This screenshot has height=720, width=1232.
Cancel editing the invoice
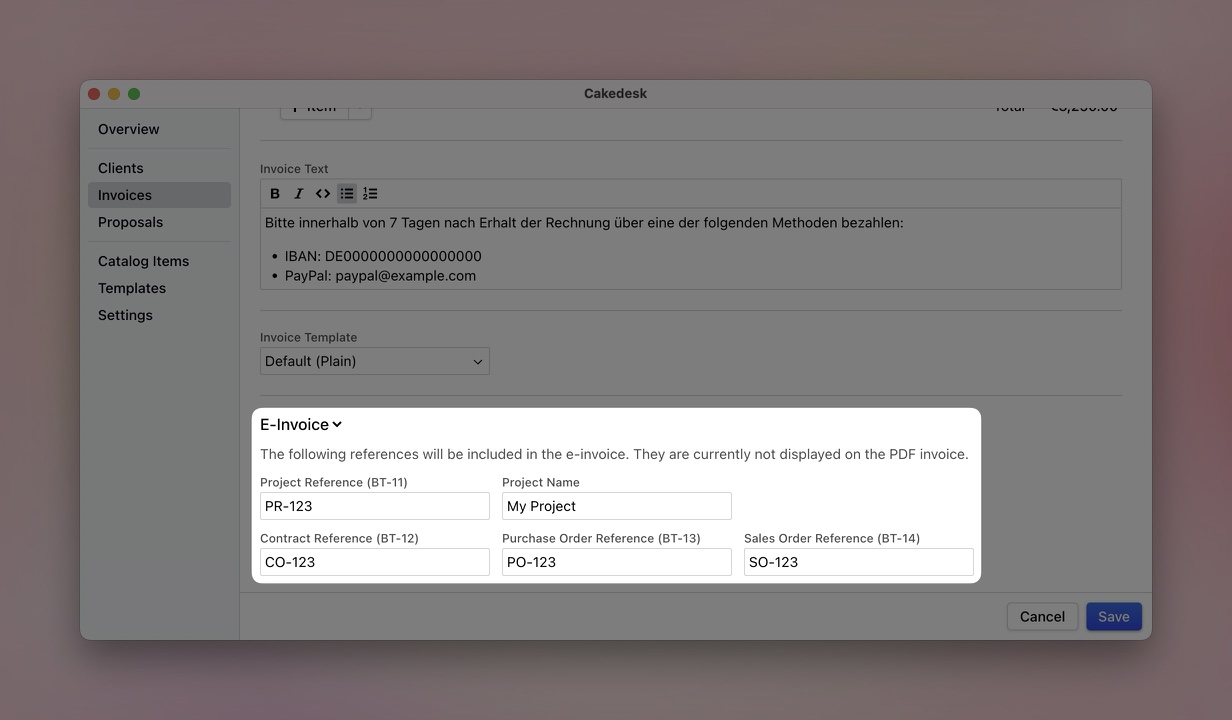click(1042, 616)
